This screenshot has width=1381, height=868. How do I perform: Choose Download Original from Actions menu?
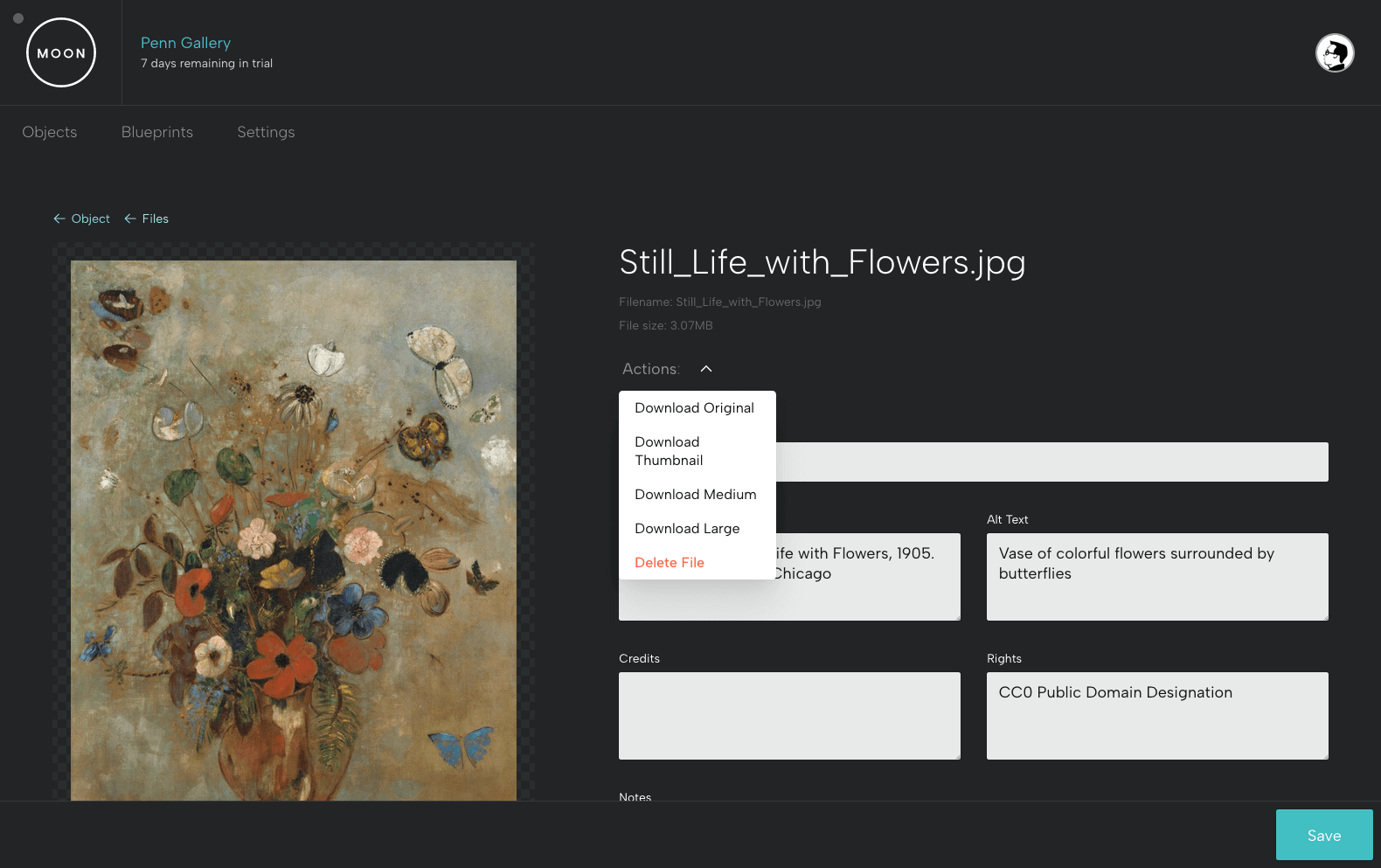click(697, 408)
